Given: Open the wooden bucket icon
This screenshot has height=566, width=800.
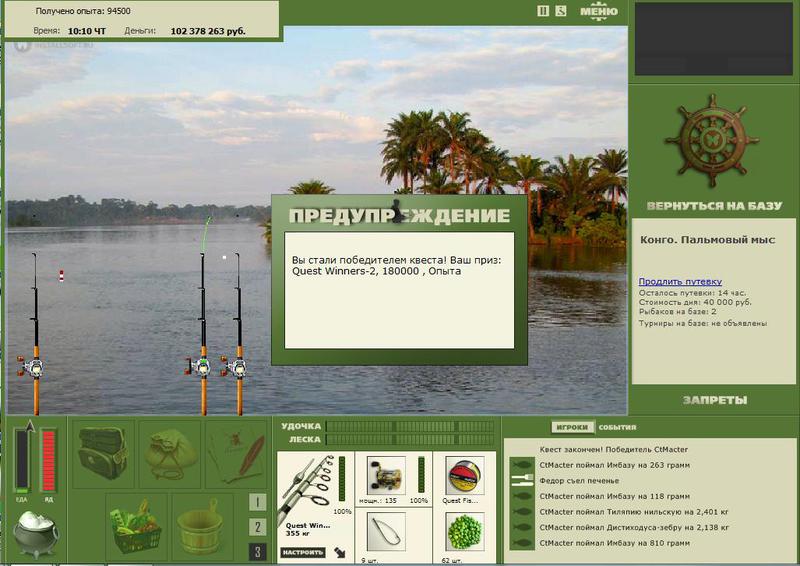Looking at the screenshot, I should point(201,527).
